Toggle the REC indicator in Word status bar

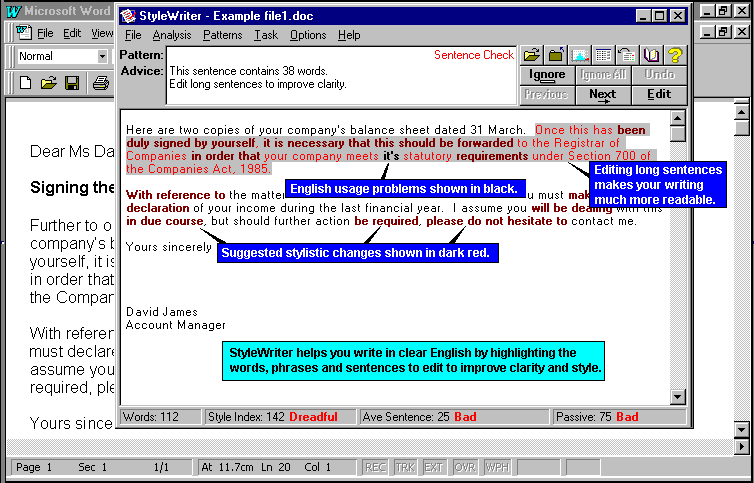click(375, 467)
